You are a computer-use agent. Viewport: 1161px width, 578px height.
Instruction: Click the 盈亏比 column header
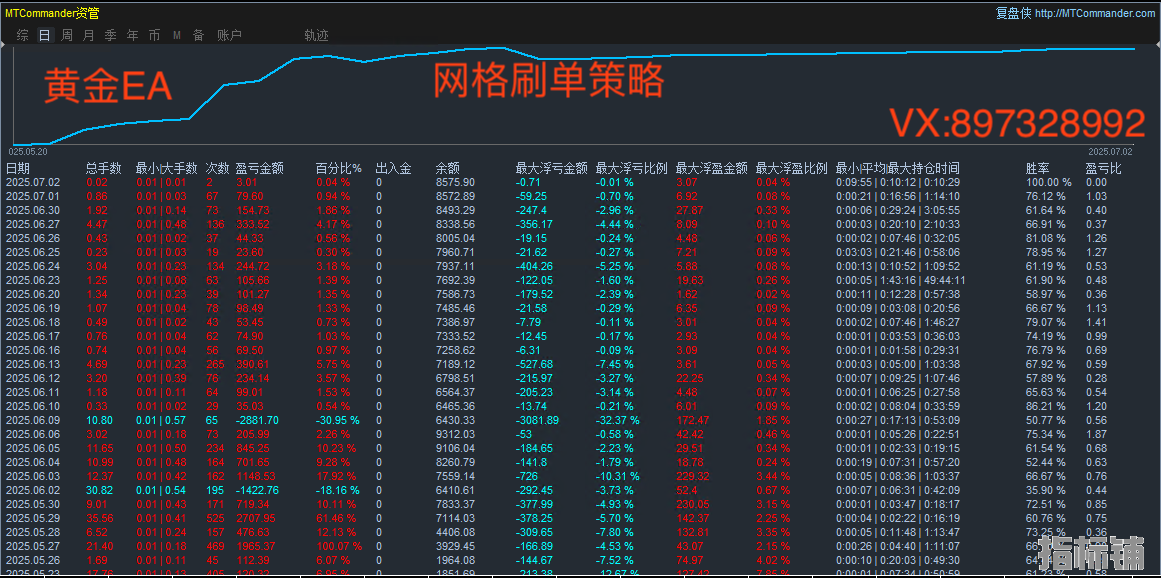1103,168
